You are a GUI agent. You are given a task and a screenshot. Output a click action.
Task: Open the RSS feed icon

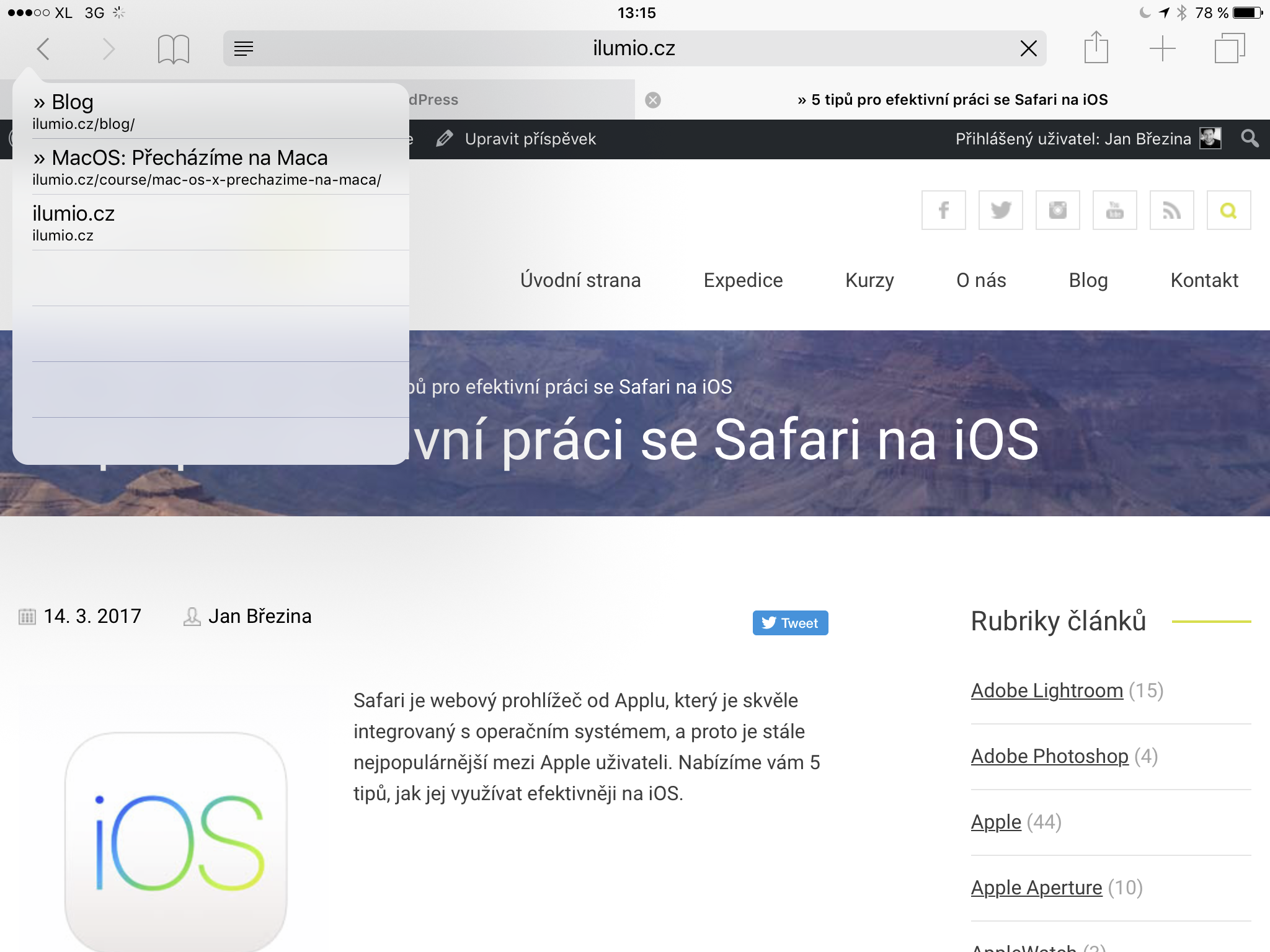point(1171,210)
